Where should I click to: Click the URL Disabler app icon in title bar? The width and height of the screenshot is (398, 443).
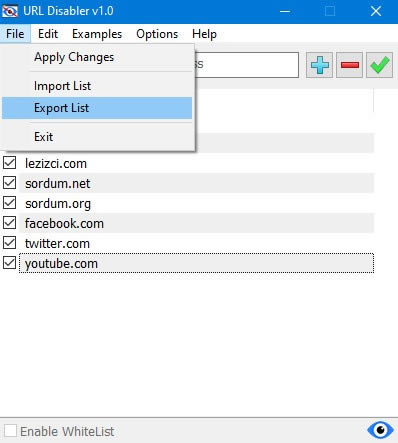tap(10, 11)
